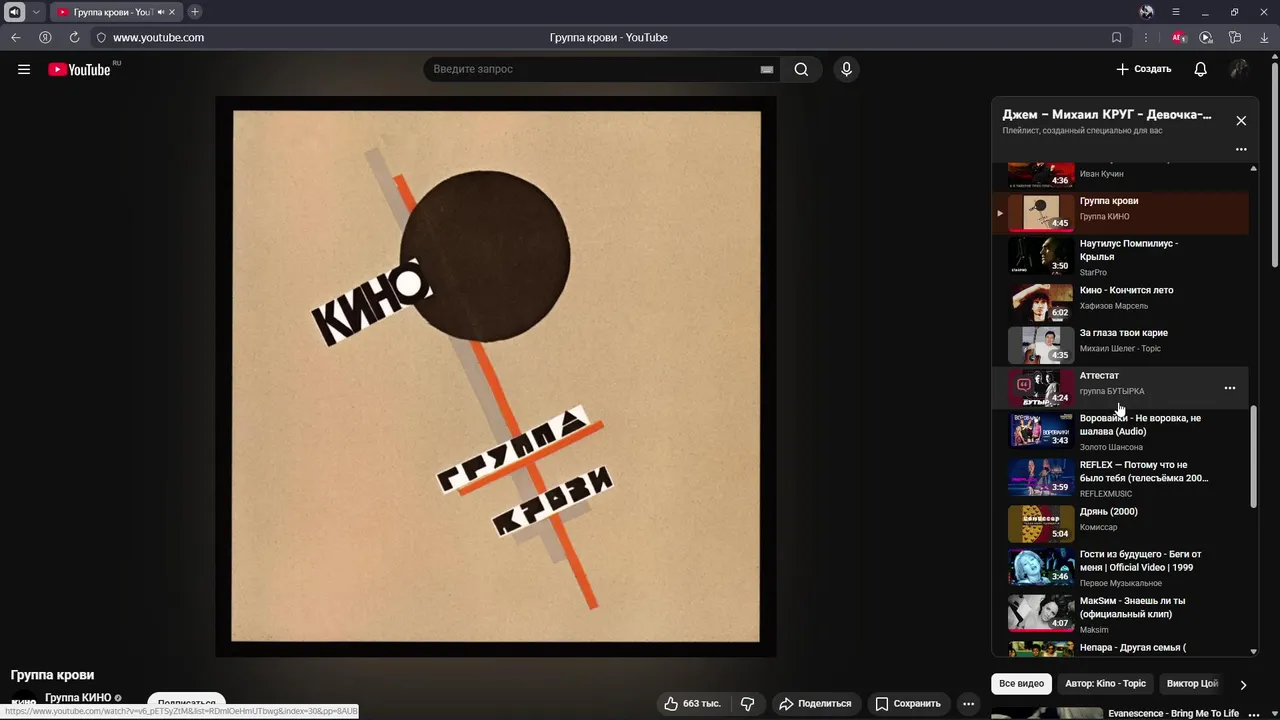Play За глаза твои карие track
This screenshot has height=720, width=1280.
1120,343
